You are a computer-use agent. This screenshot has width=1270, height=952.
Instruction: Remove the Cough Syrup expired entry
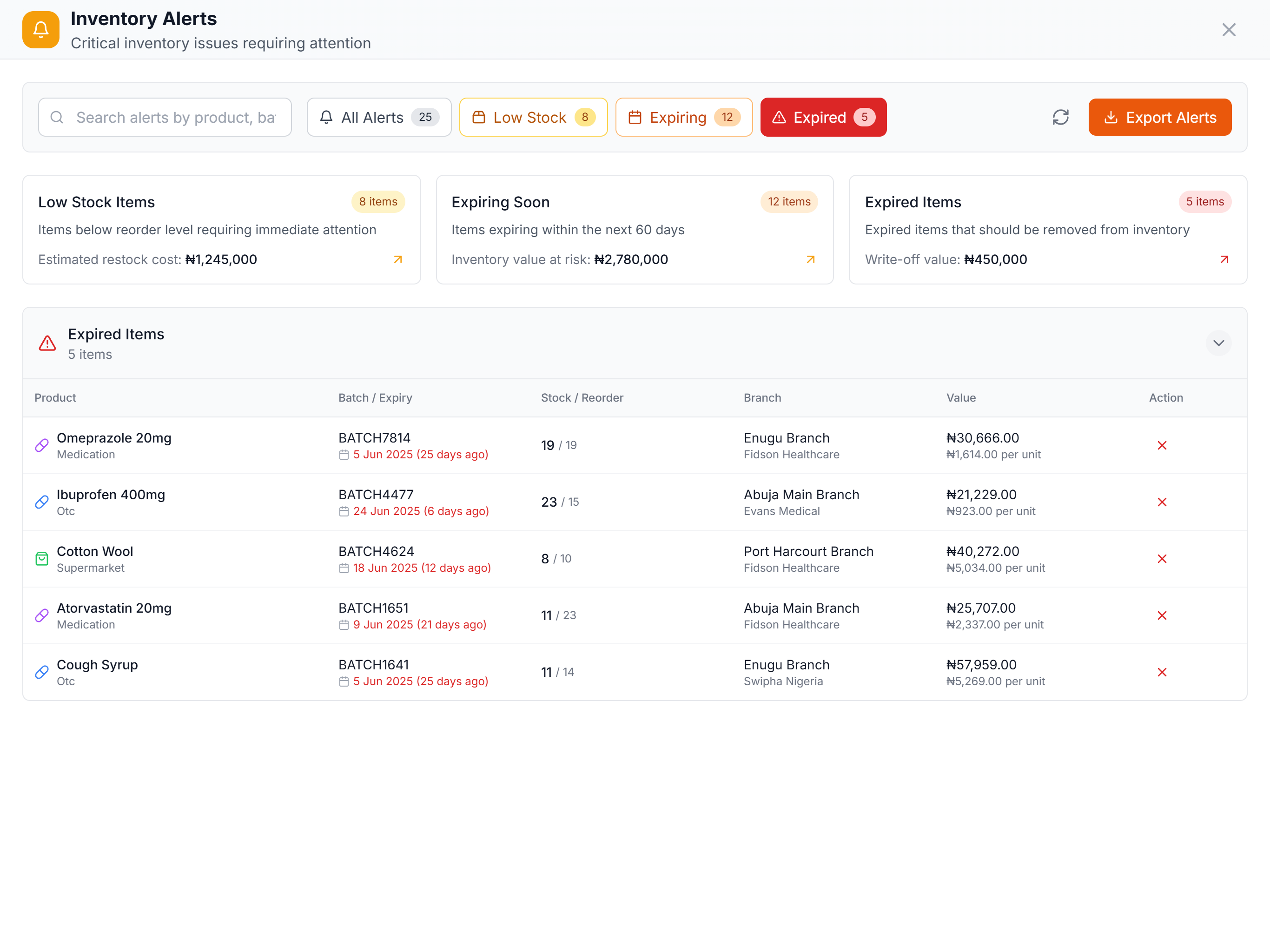(1162, 672)
